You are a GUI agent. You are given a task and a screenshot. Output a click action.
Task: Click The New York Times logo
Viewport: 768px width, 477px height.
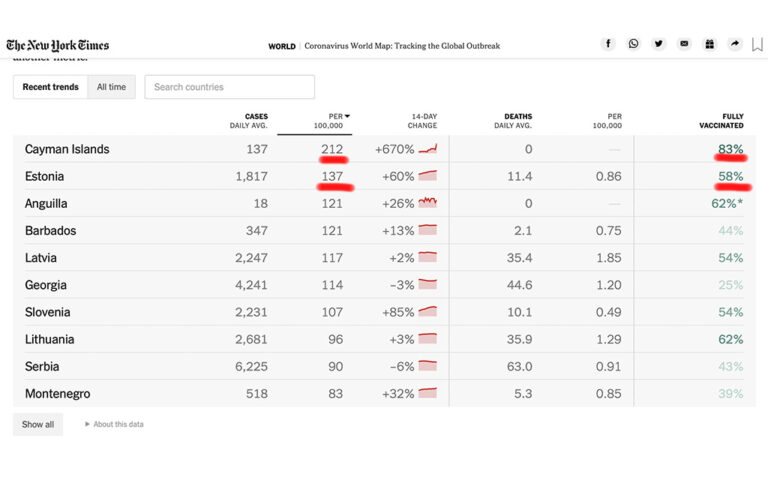click(x=58, y=45)
